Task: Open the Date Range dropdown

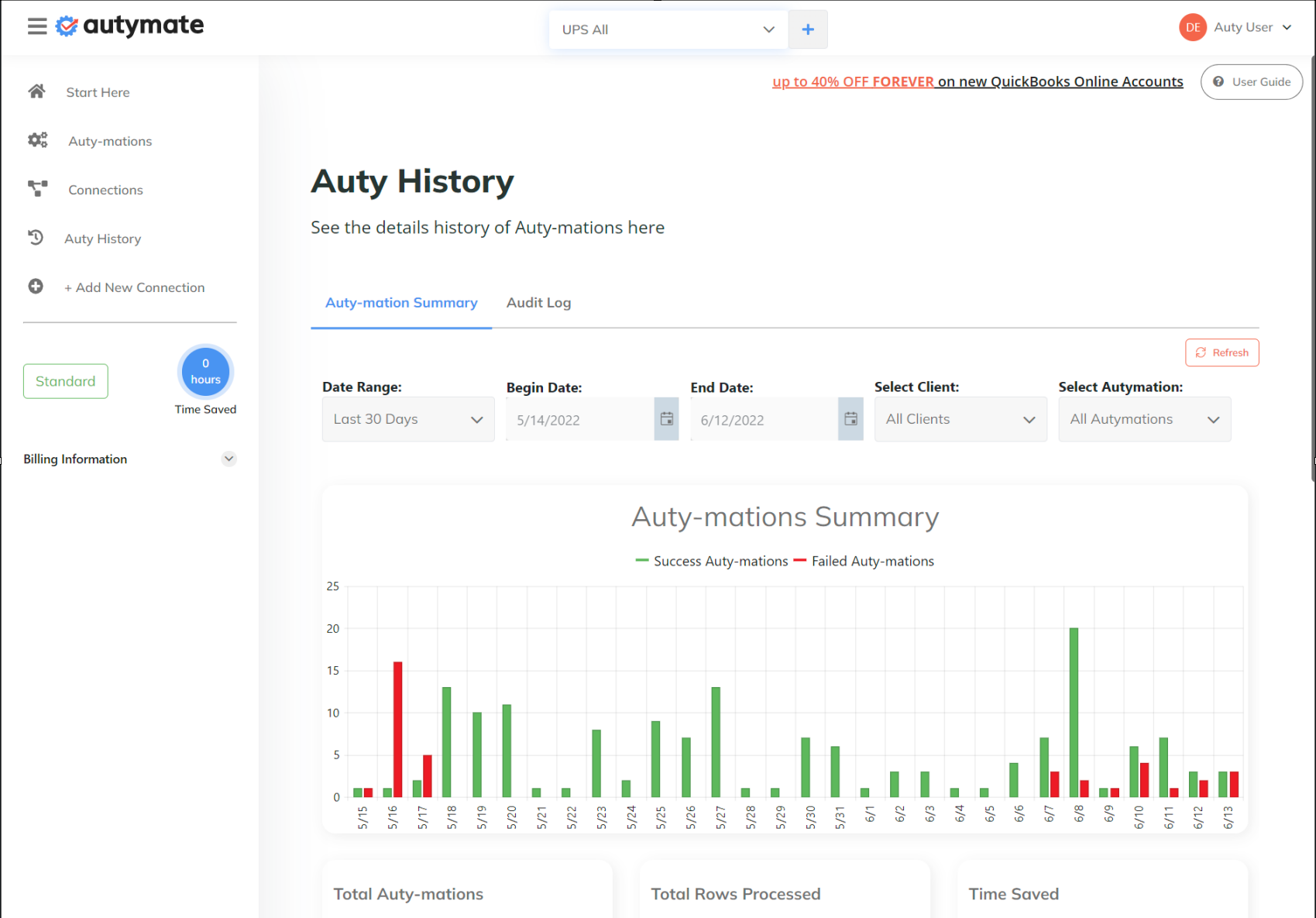Action: 408,419
